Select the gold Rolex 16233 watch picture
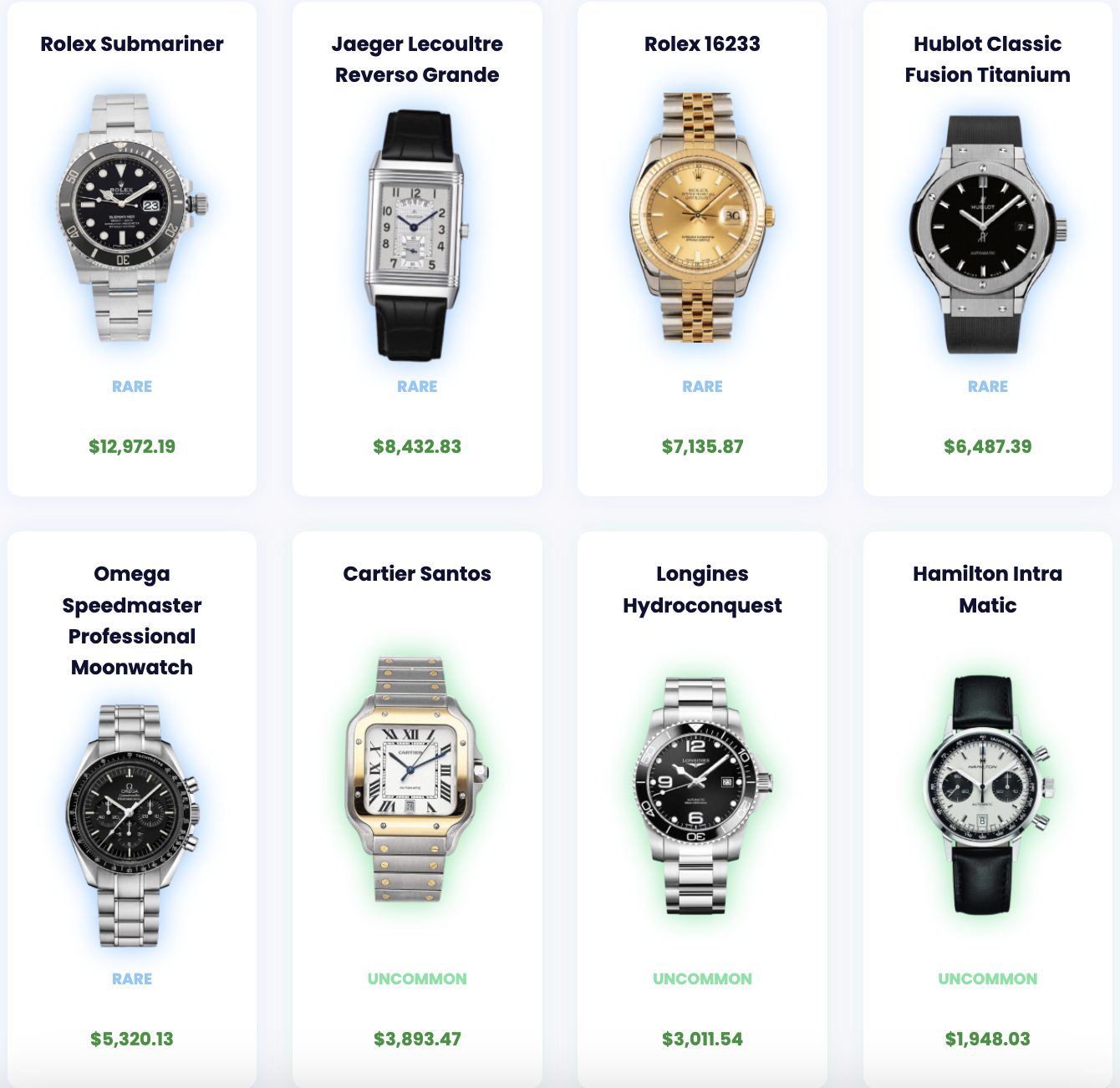This screenshot has height=1088, width=1120. [x=702, y=217]
